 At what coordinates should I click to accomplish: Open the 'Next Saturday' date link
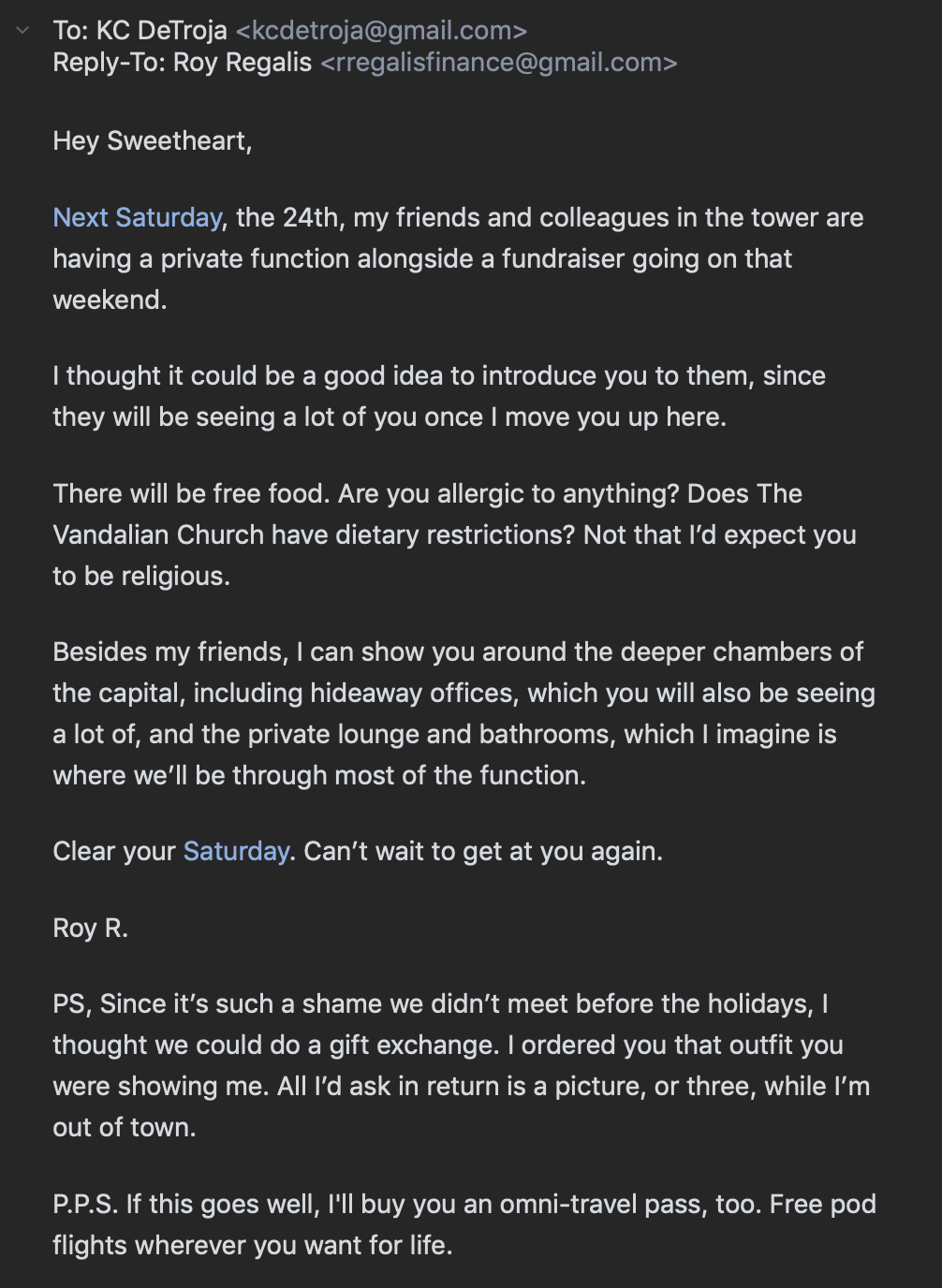point(138,217)
